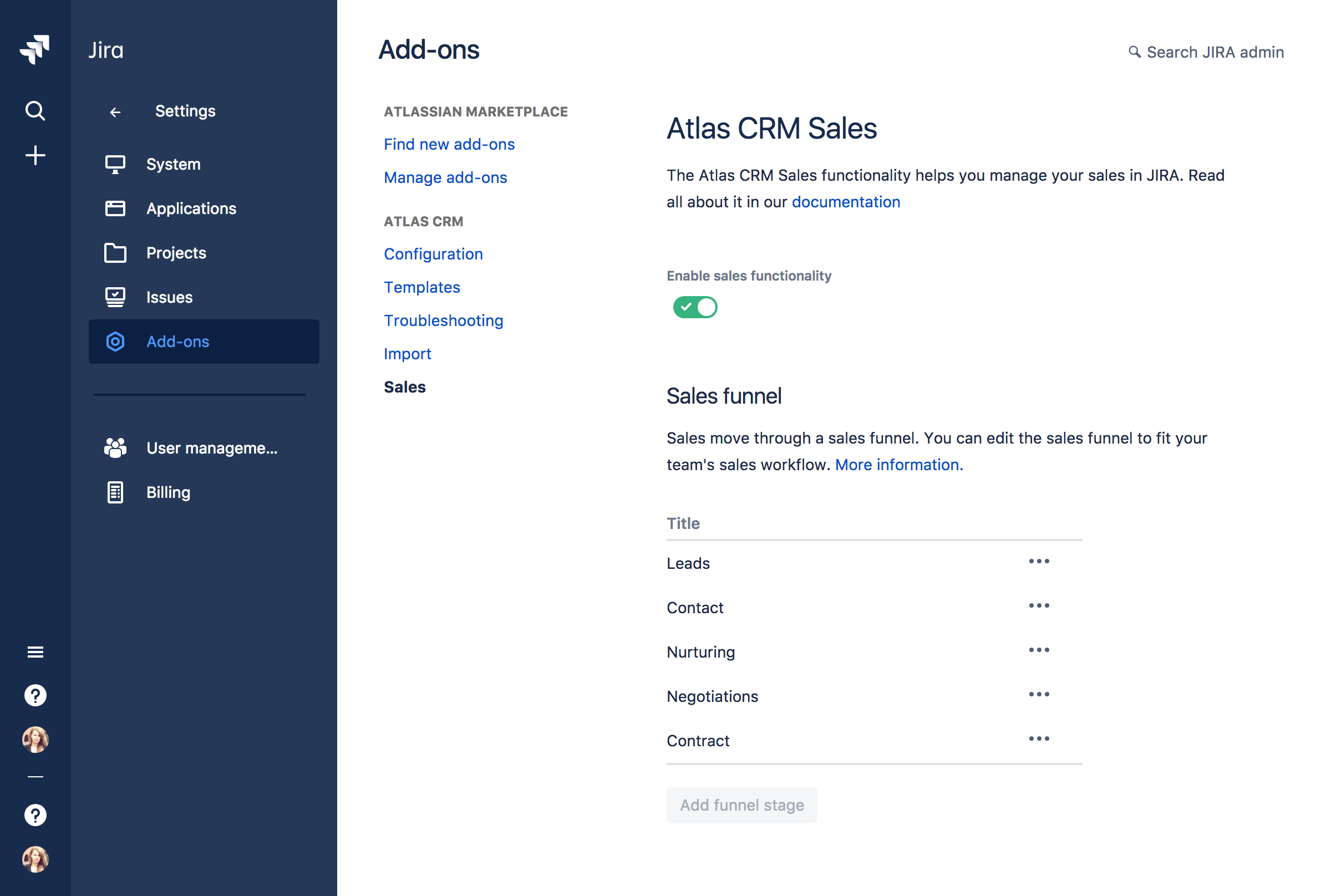Viewport: 1331px width, 896px height.
Task: Click the Add-ons hexagon icon
Action: point(115,342)
